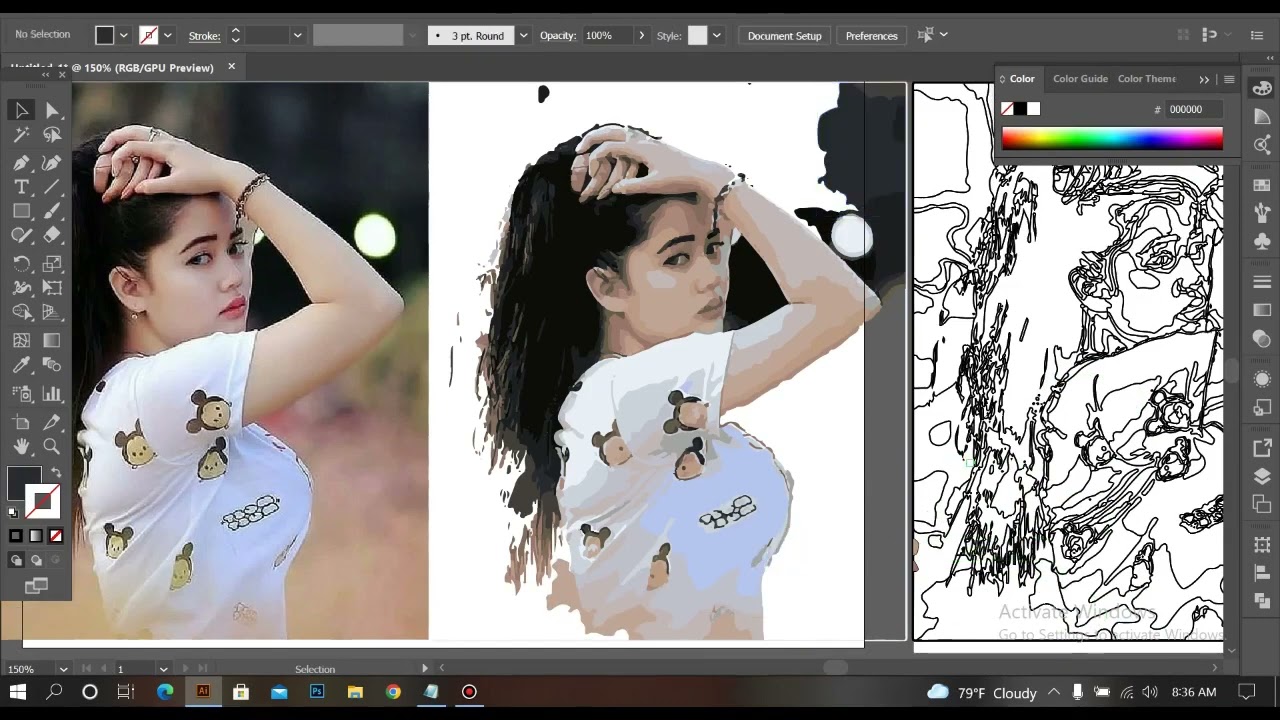Image resolution: width=1280 pixels, height=720 pixels.
Task: Pick a color from the spectrum bar
Action: 1112,139
